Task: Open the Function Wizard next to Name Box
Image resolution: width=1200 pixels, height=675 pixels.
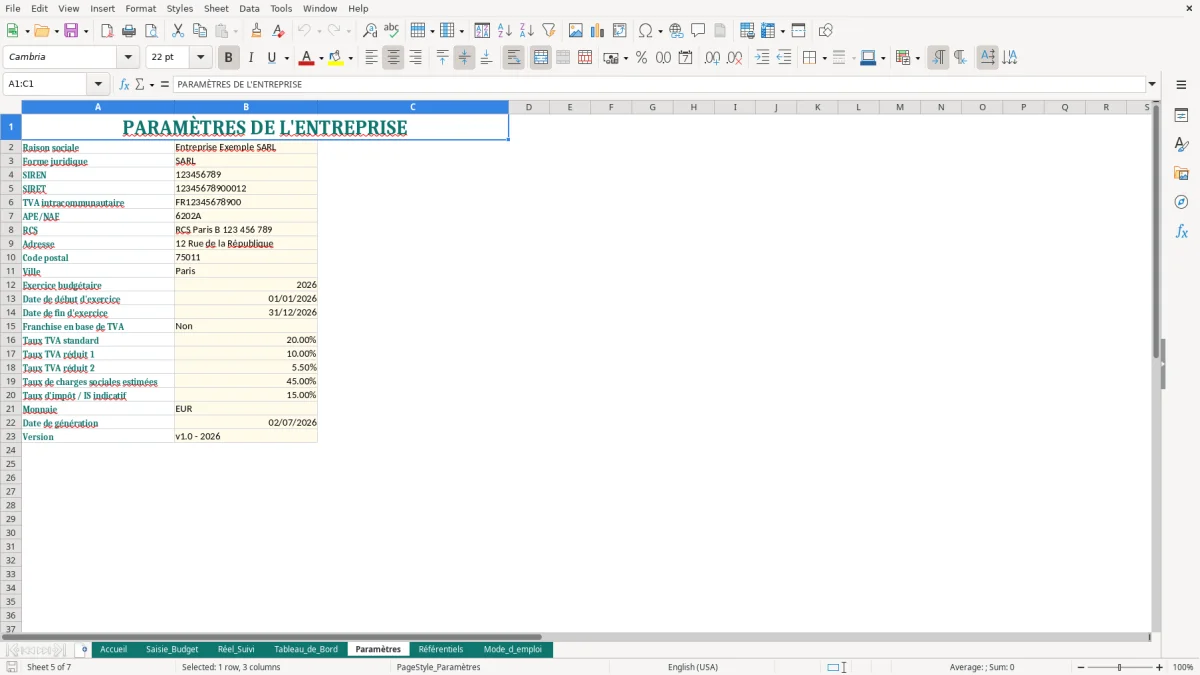Action: [124, 85]
